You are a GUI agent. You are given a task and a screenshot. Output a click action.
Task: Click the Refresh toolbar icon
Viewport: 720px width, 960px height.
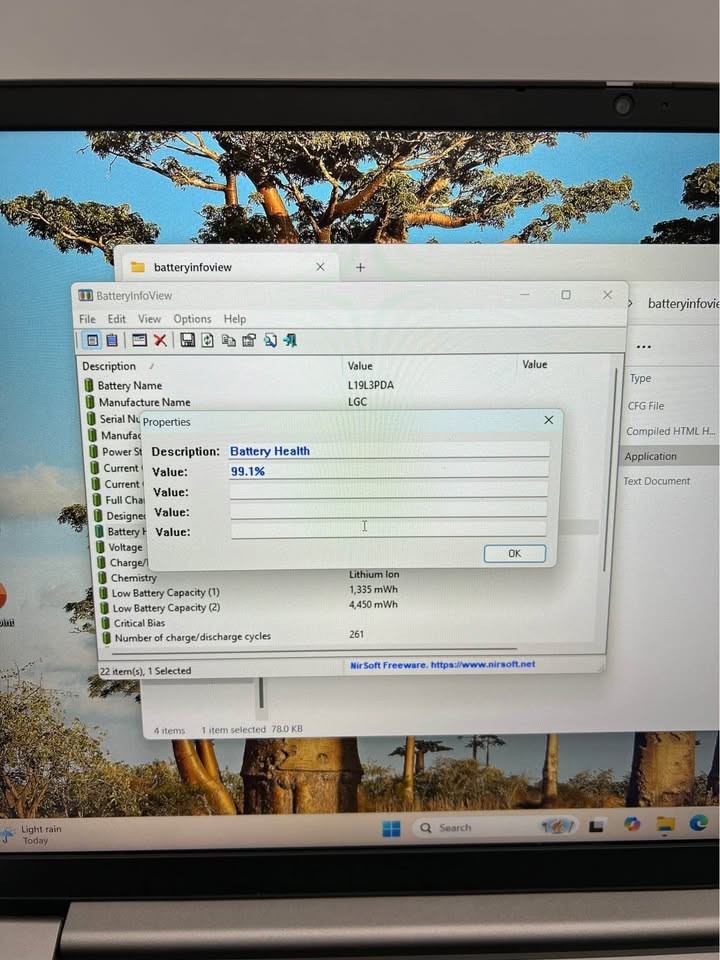(208, 340)
